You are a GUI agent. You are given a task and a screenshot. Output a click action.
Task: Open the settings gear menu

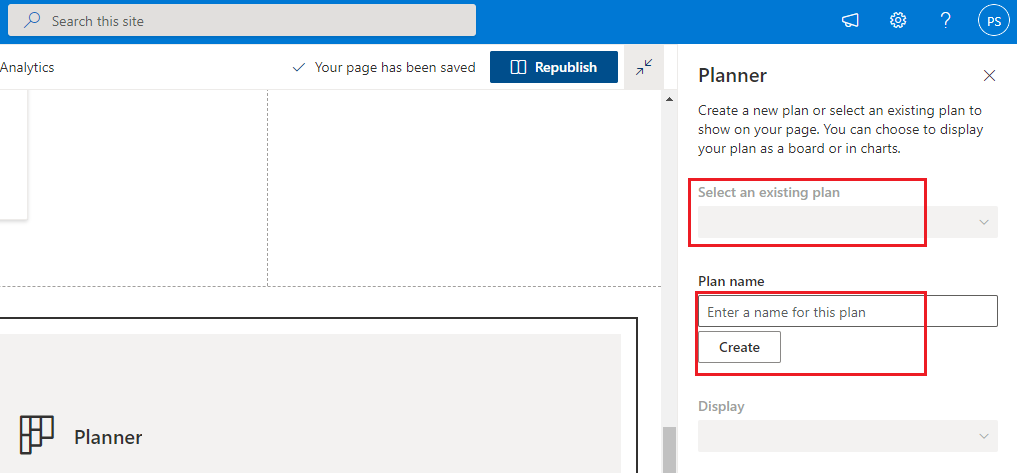(898, 21)
